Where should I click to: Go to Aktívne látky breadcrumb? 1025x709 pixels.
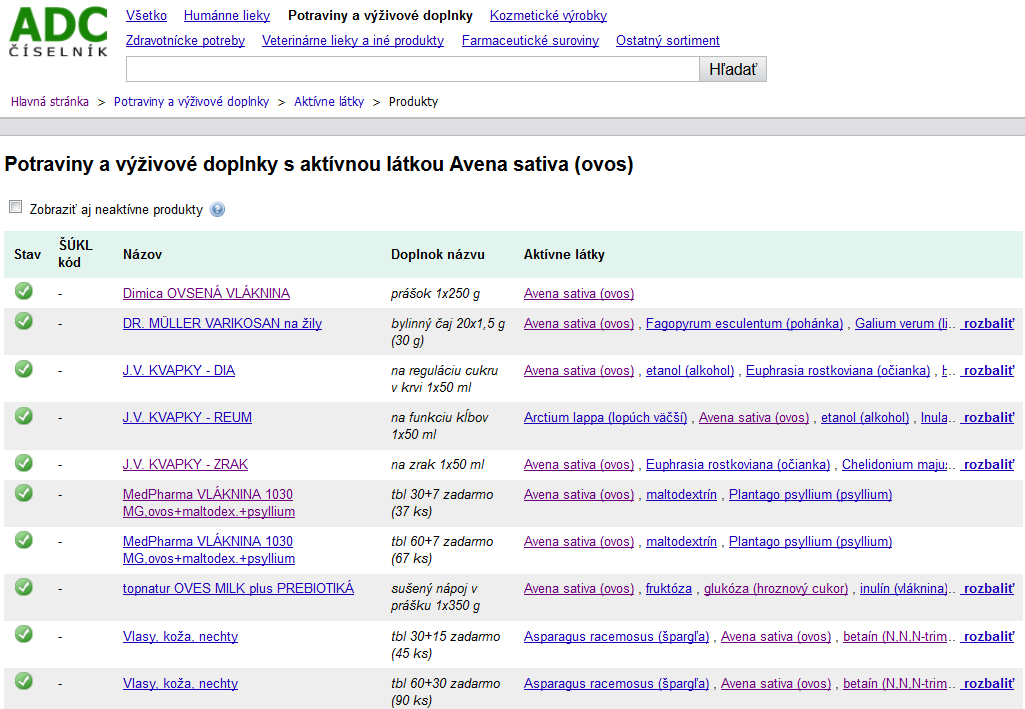pyautogui.click(x=329, y=101)
